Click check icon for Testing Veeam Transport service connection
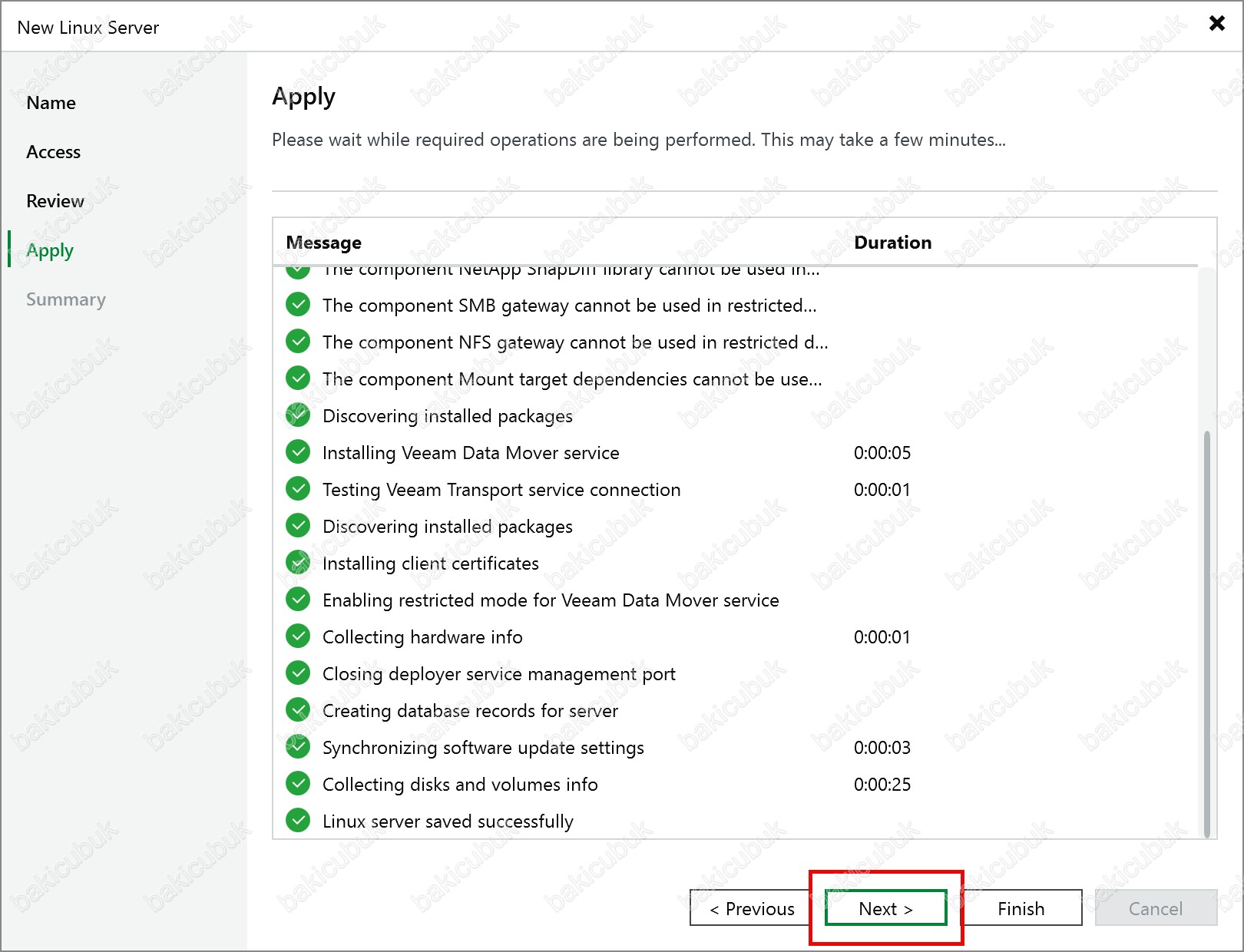The width and height of the screenshot is (1244, 952). click(298, 489)
